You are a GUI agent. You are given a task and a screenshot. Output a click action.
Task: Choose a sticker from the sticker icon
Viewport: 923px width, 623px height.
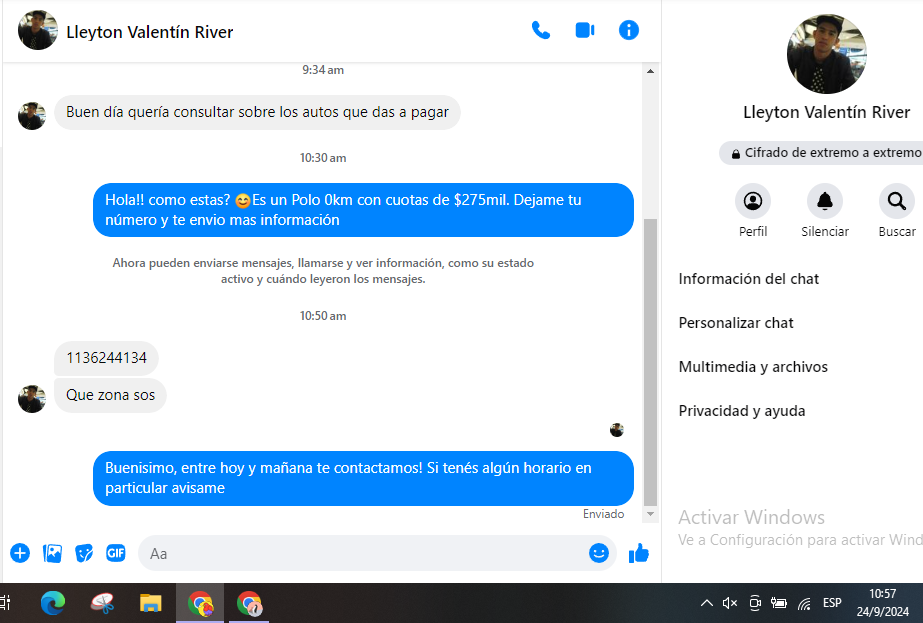point(85,553)
